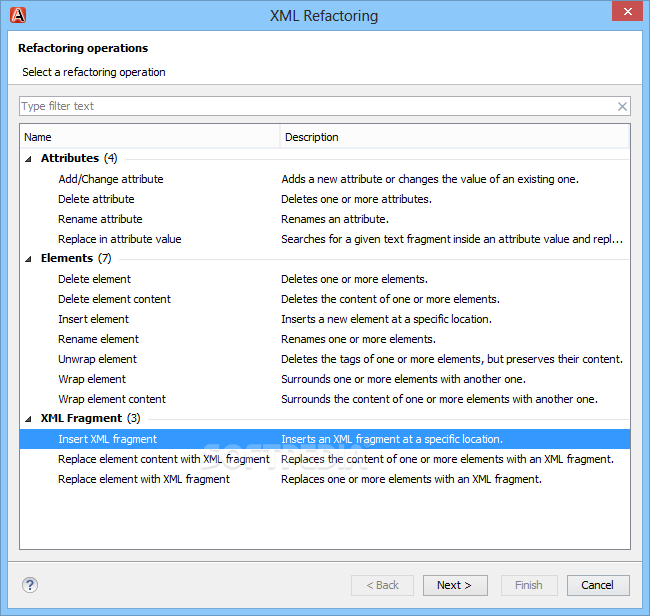Click description 'Surrounds one or more elements with another one.'
Image resolution: width=650 pixels, height=616 pixels.
coord(403,379)
